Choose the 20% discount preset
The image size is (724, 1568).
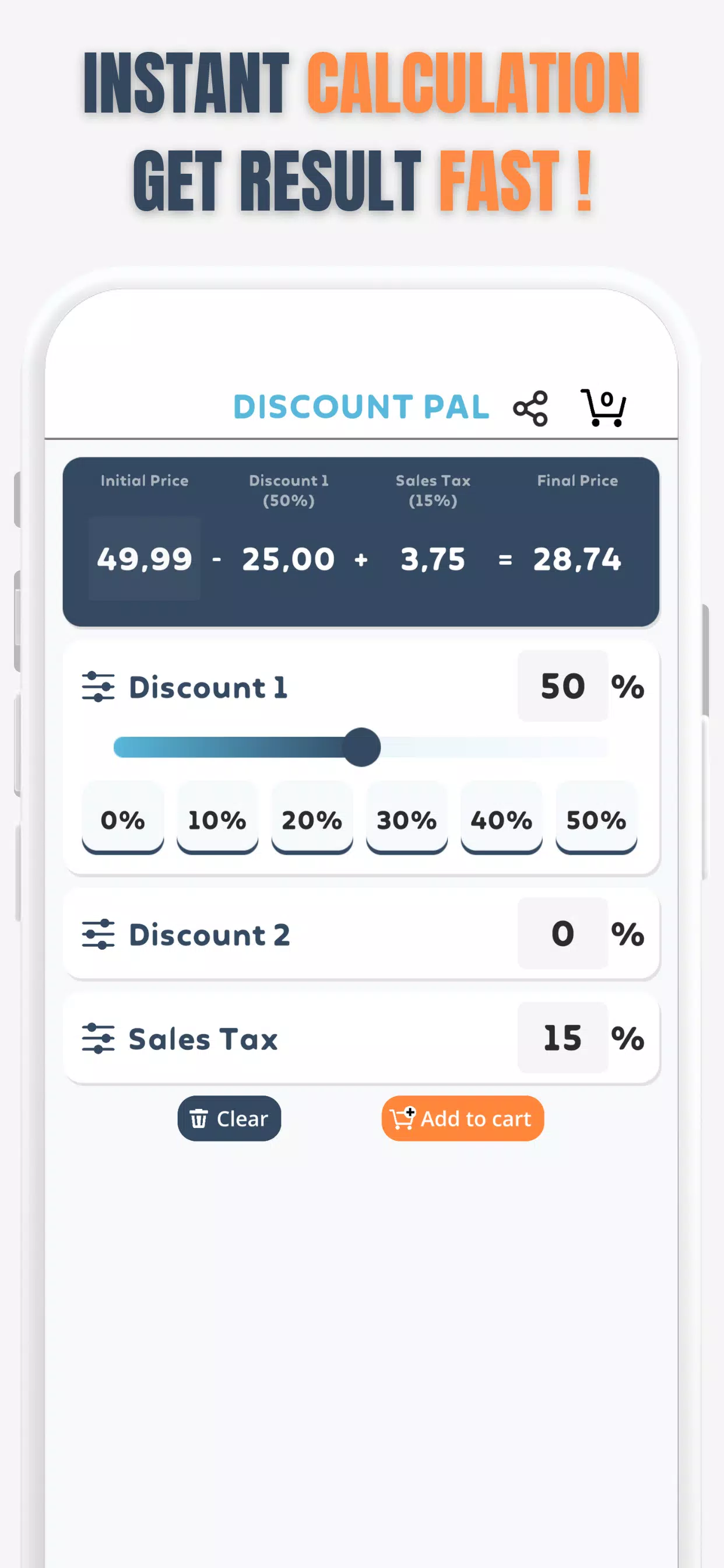[312, 820]
